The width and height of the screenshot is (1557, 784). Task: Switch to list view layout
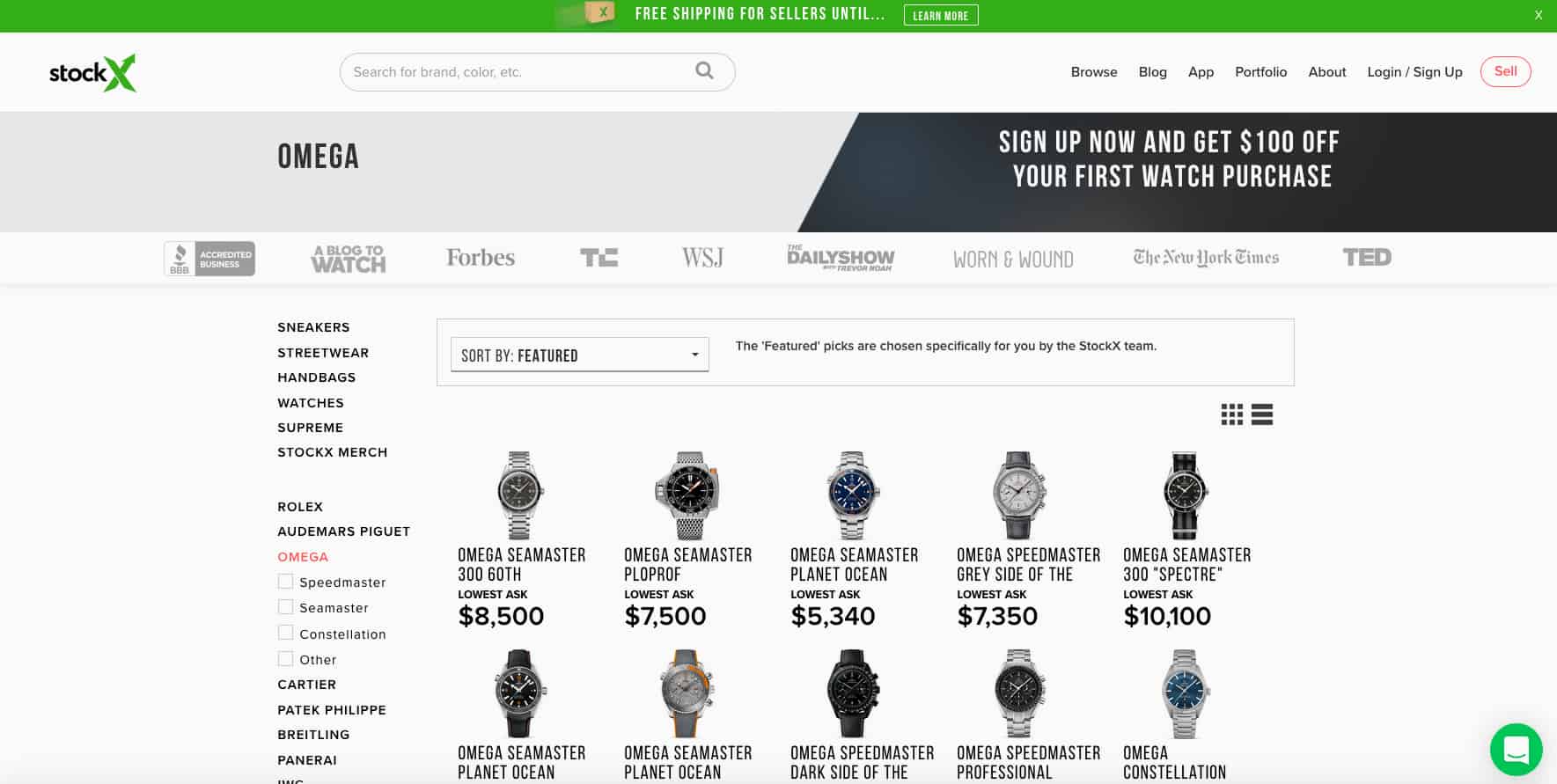[x=1262, y=414]
